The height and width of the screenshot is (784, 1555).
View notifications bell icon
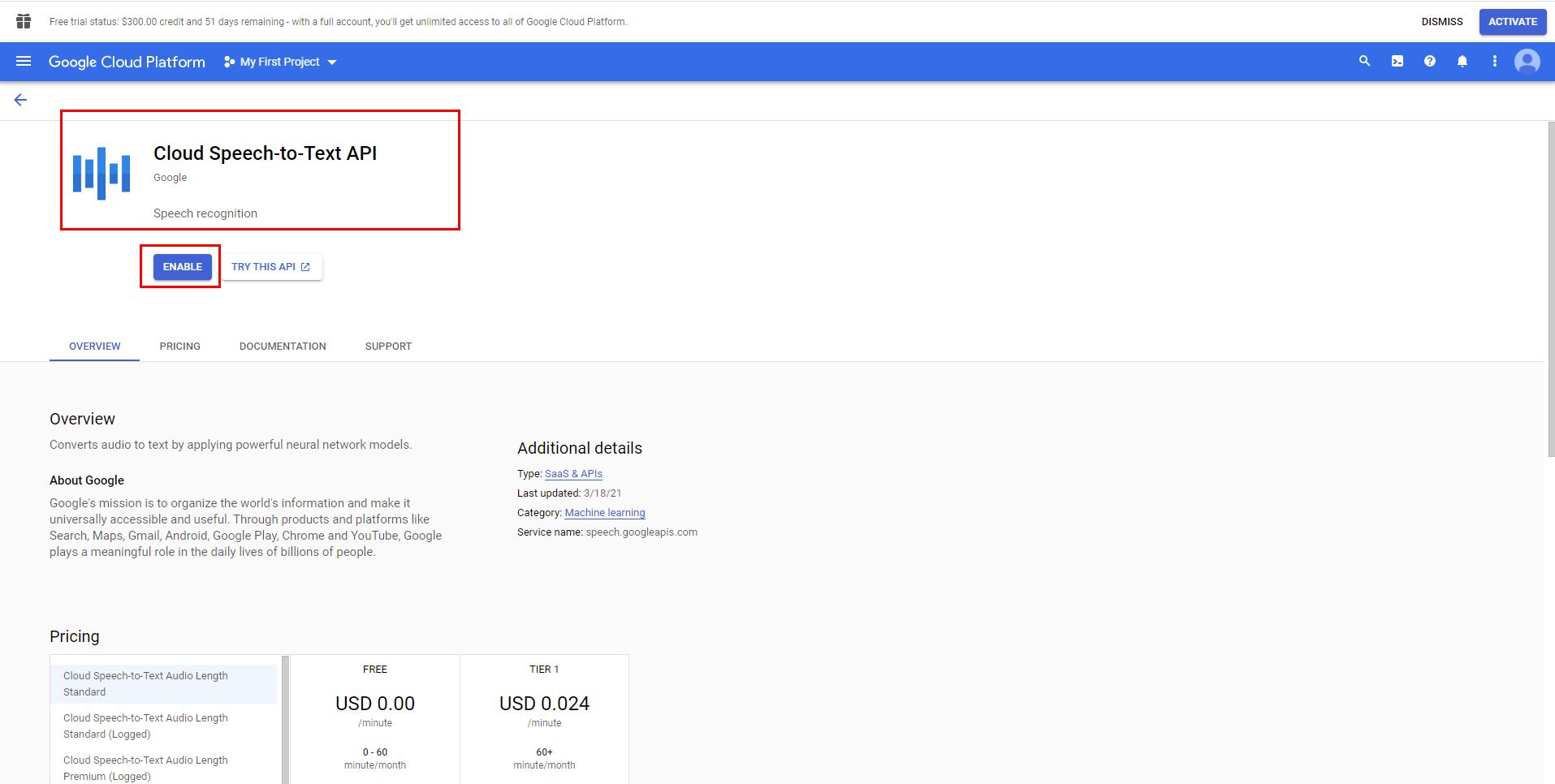click(x=1462, y=62)
